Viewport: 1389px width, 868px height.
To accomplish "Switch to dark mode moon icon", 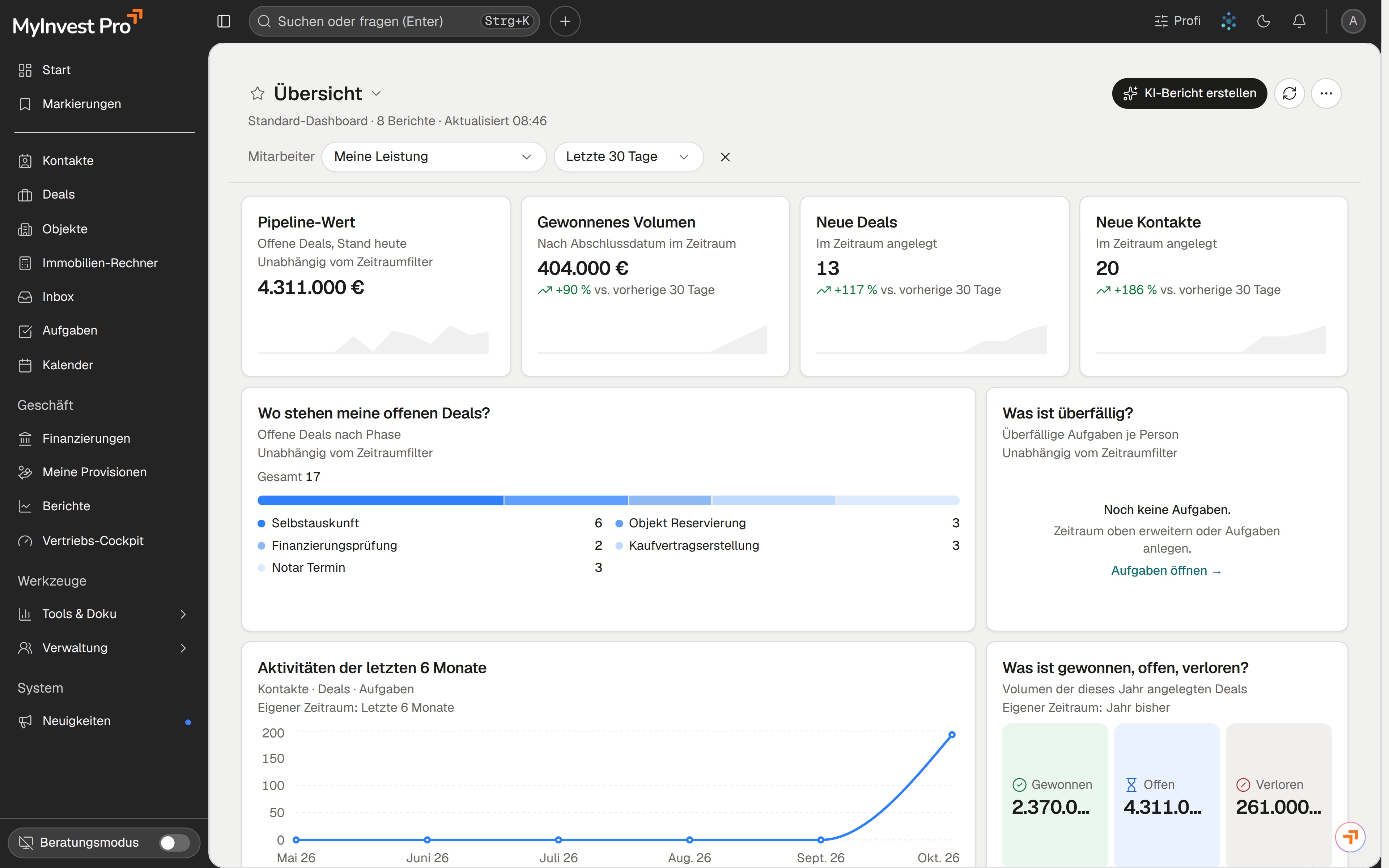I will point(1263,21).
